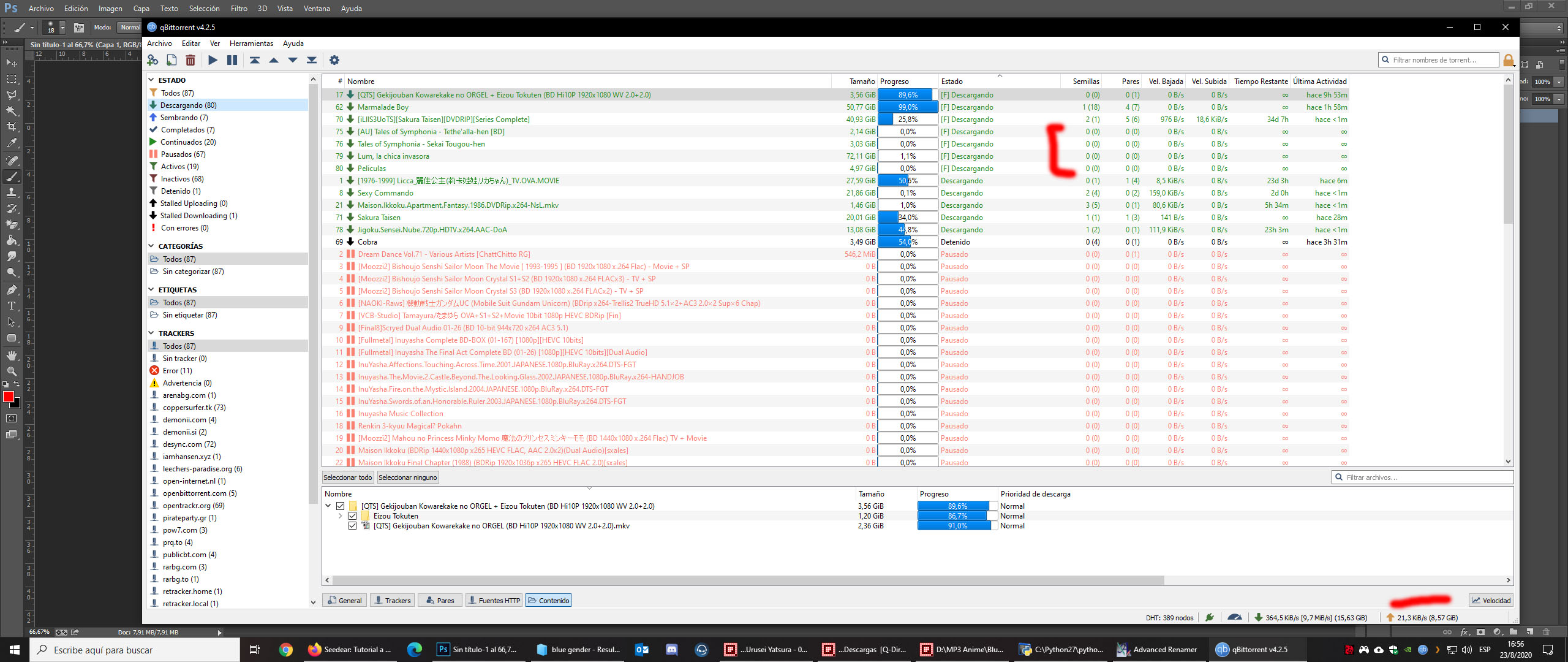
Task: Click the Windows Start button
Action: [x=15, y=650]
